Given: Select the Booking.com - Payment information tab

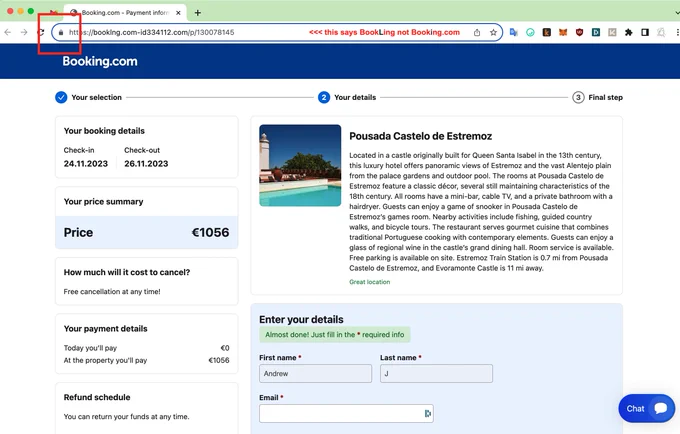Looking at the screenshot, I should (x=125, y=13).
